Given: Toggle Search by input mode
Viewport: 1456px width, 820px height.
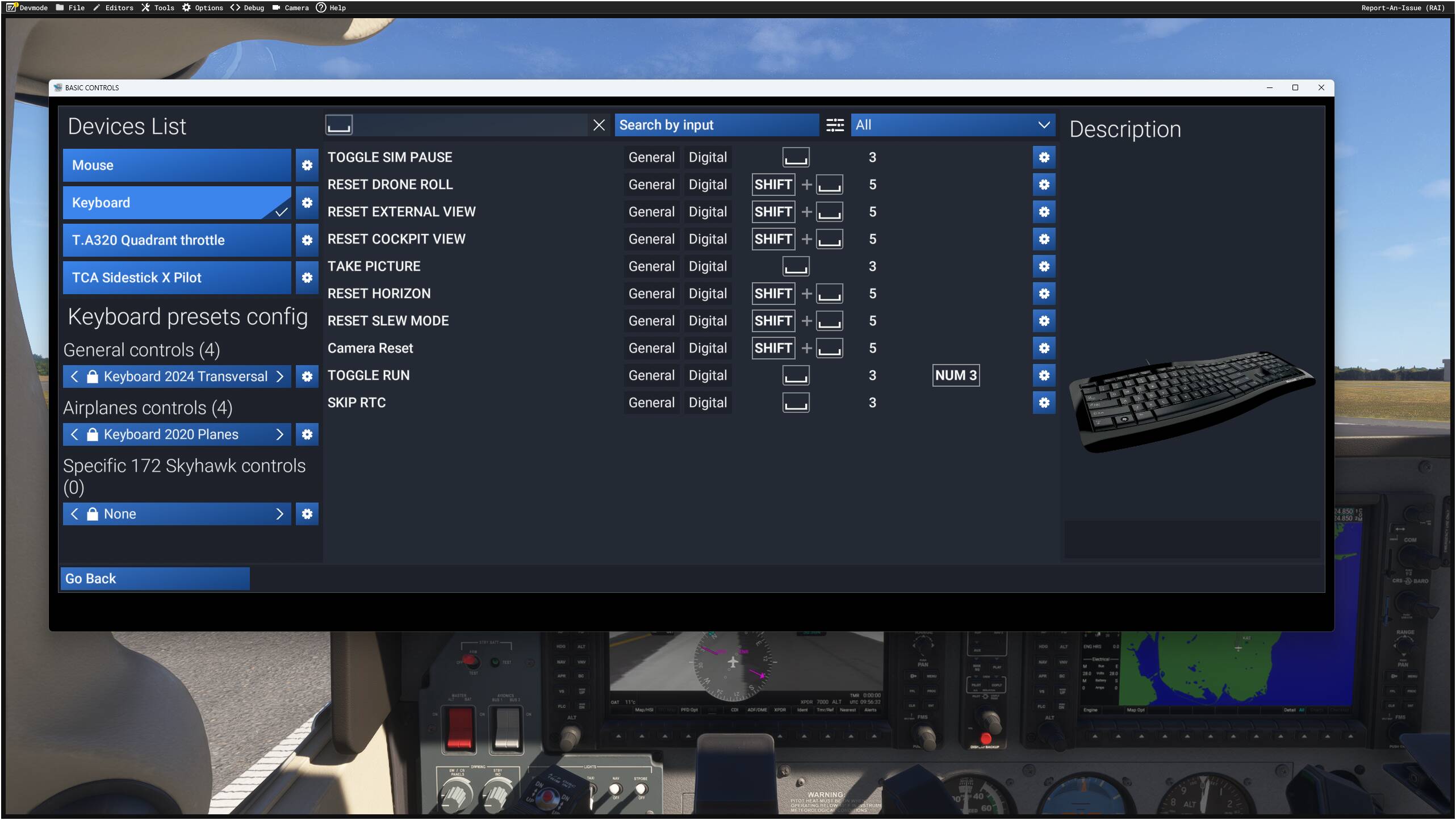Looking at the screenshot, I should [716, 125].
